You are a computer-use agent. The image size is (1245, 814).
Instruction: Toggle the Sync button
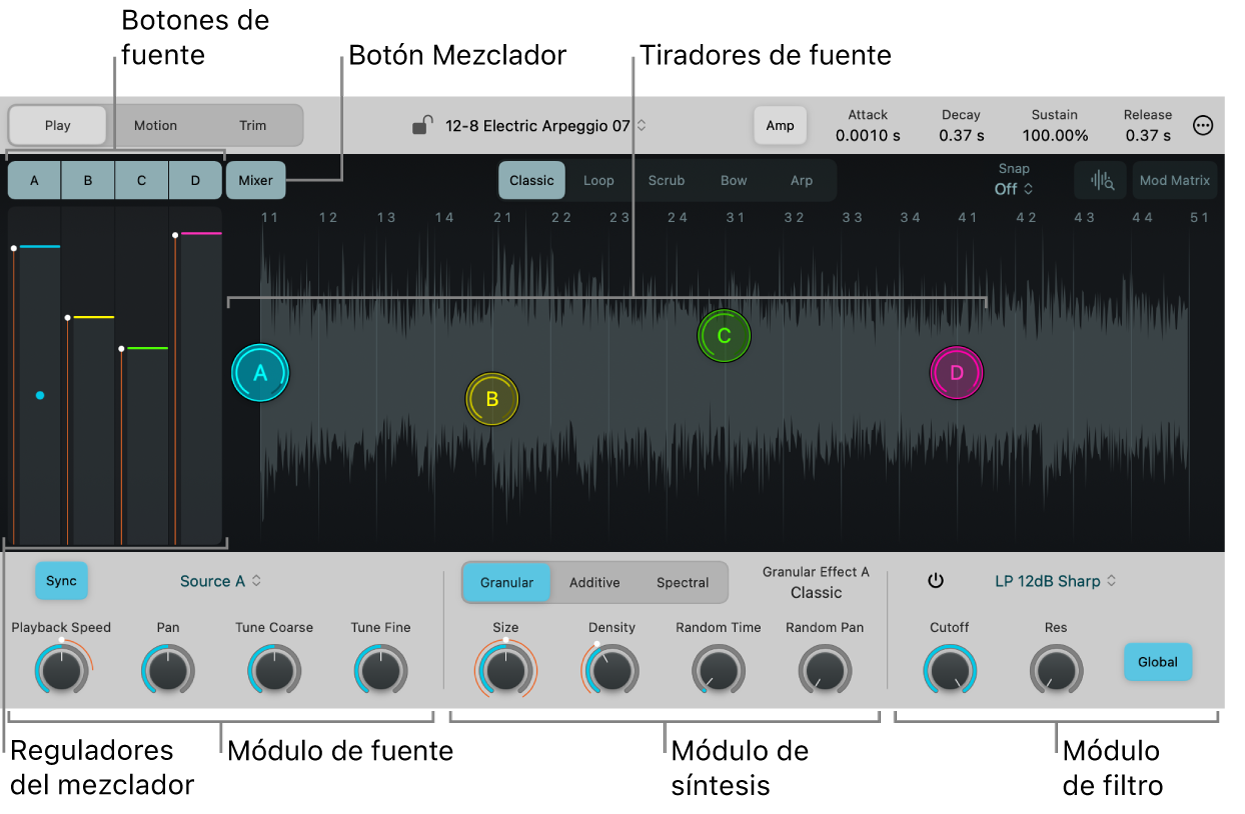click(61, 581)
